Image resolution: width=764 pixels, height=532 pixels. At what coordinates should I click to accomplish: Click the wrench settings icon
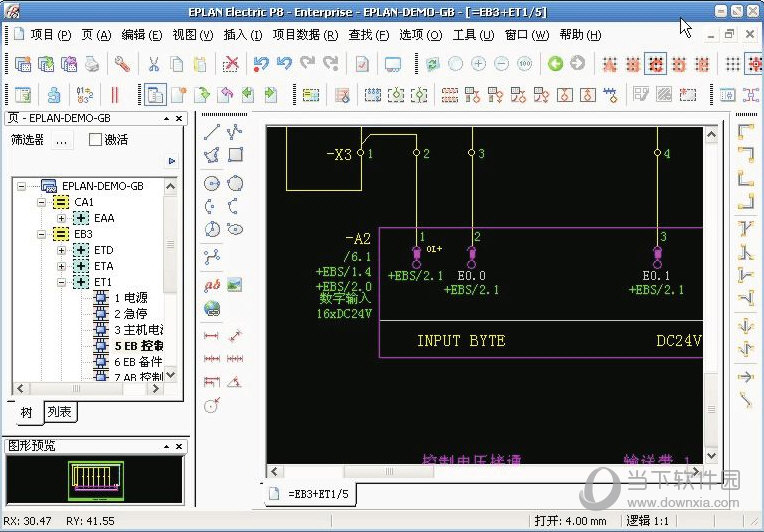[122, 64]
